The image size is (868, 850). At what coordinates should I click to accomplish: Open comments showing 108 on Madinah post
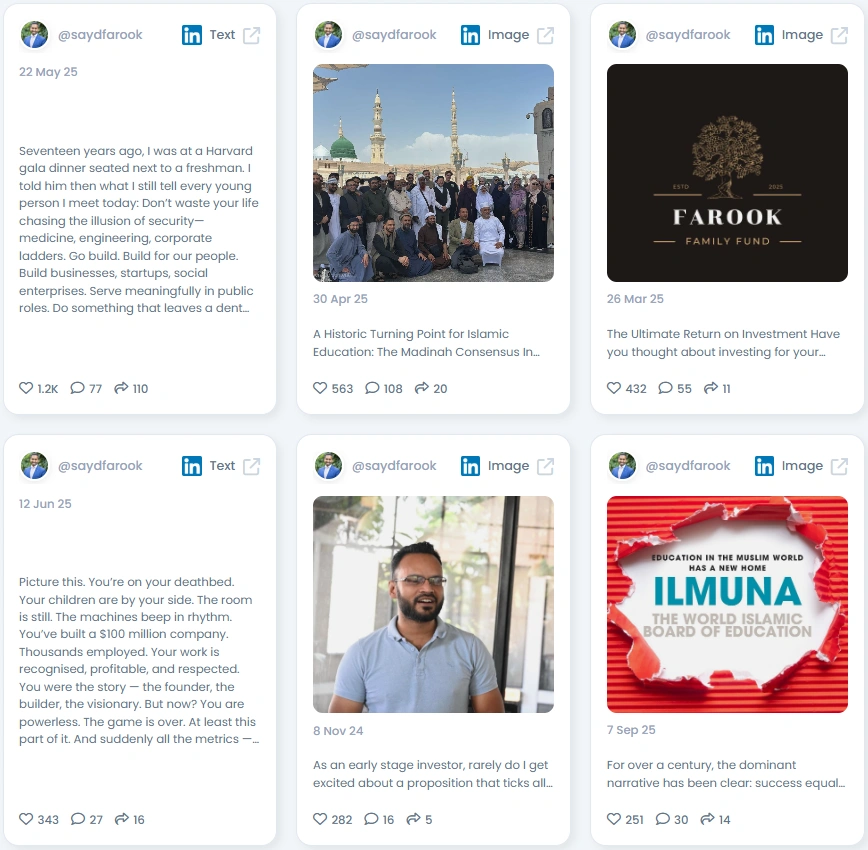click(372, 388)
